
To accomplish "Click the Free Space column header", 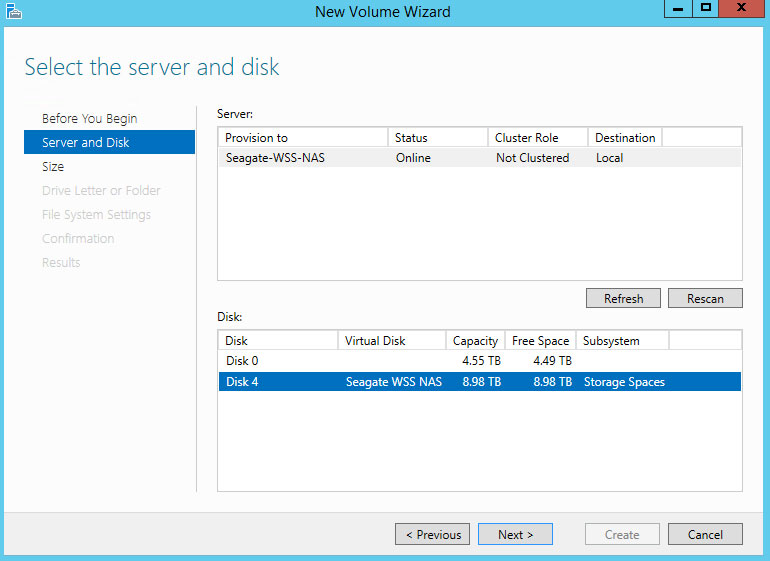I will pos(540,341).
